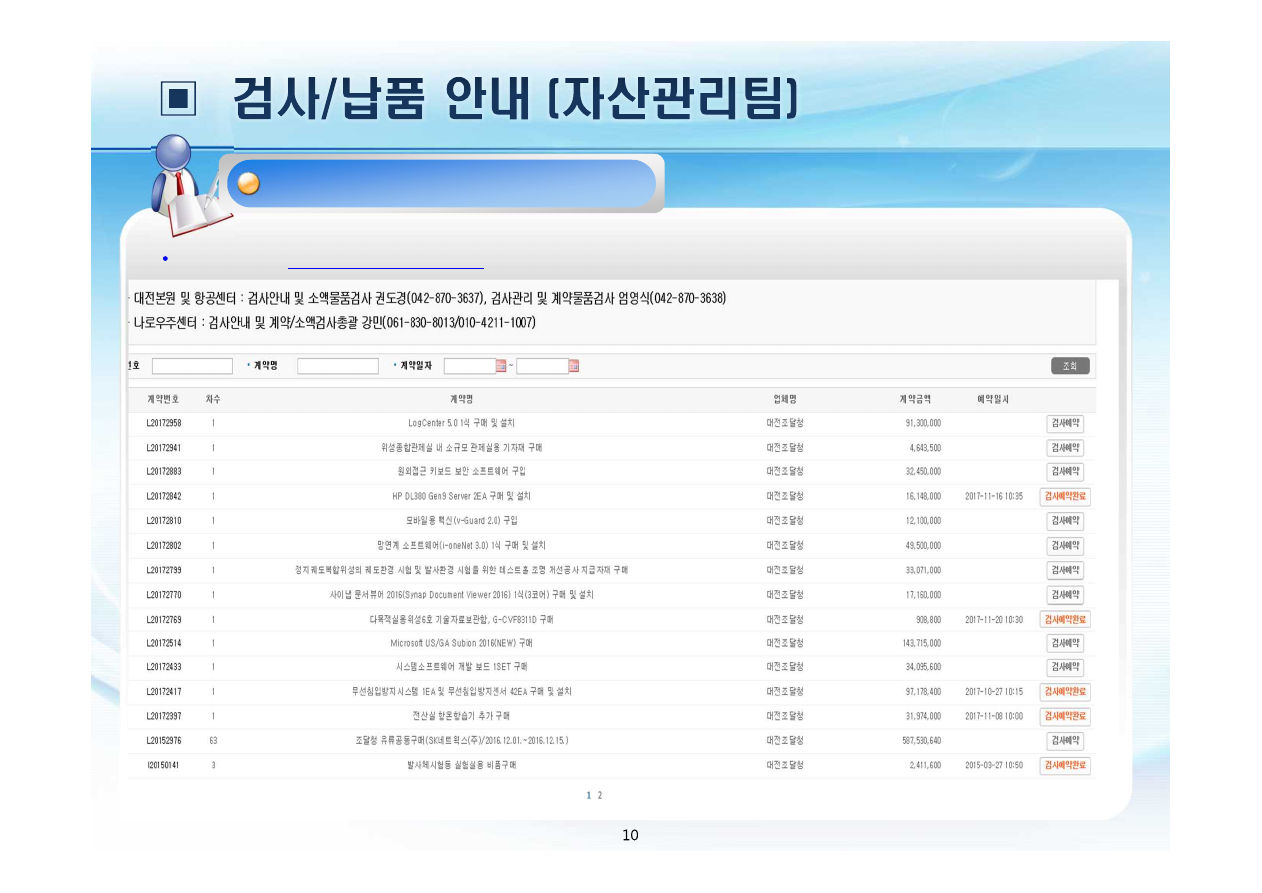Open the contract start date calendar icon
The height and width of the screenshot is (893, 1262).
pos(501,366)
